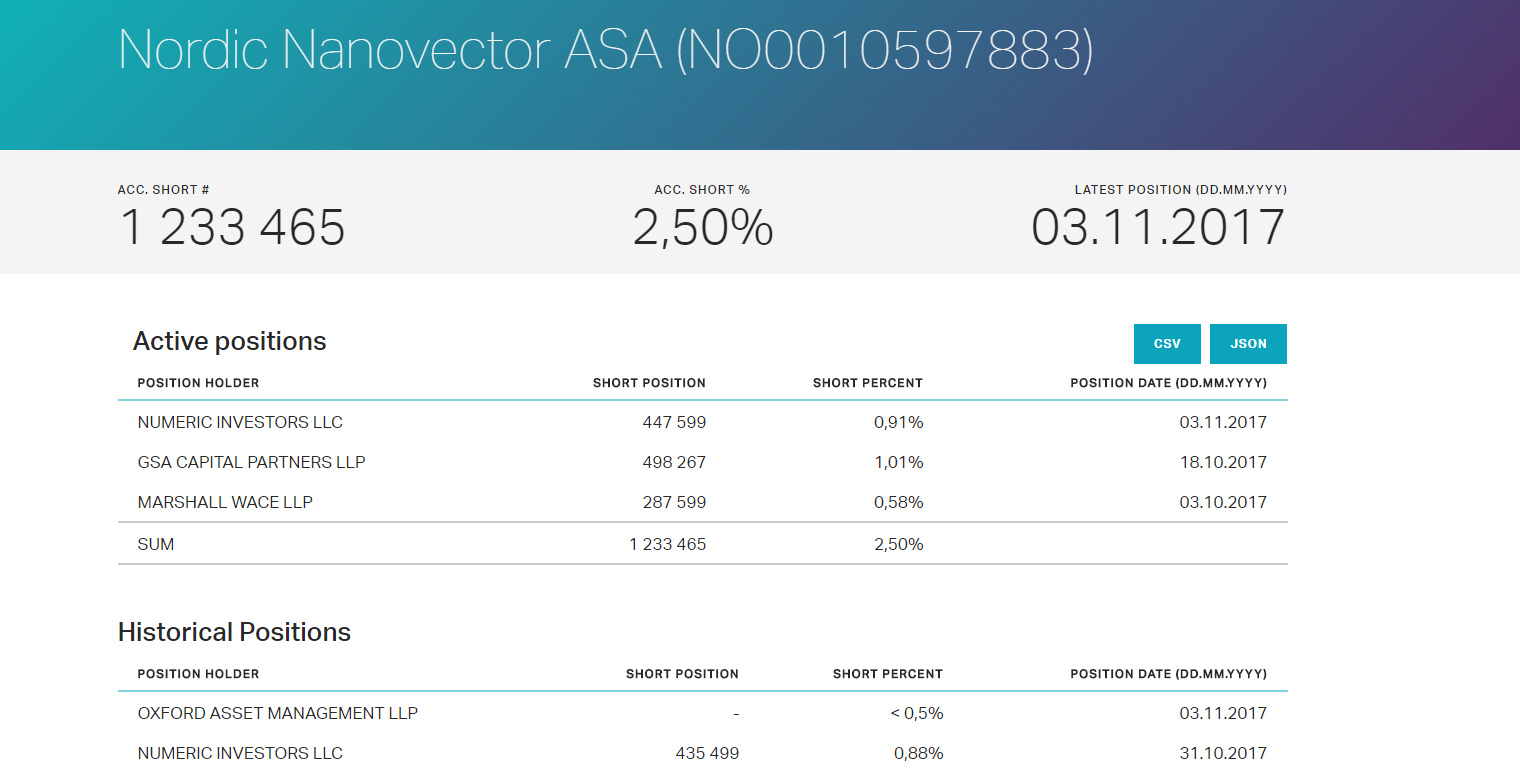Image resolution: width=1520 pixels, height=777 pixels.
Task: Download active positions as CSV
Action: [x=1167, y=344]
